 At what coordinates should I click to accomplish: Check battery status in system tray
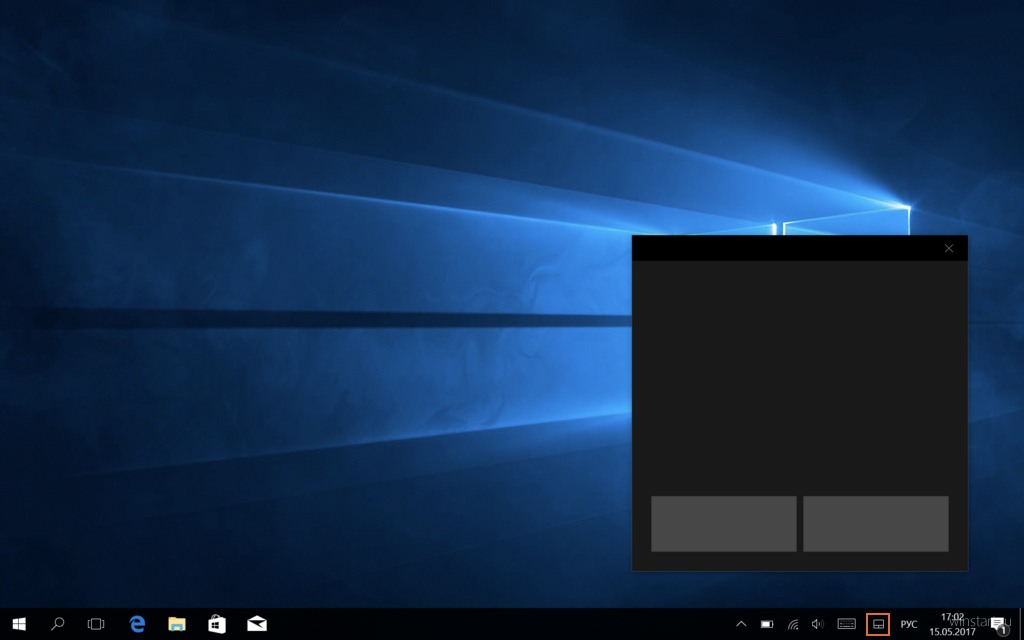pos(767,624)
